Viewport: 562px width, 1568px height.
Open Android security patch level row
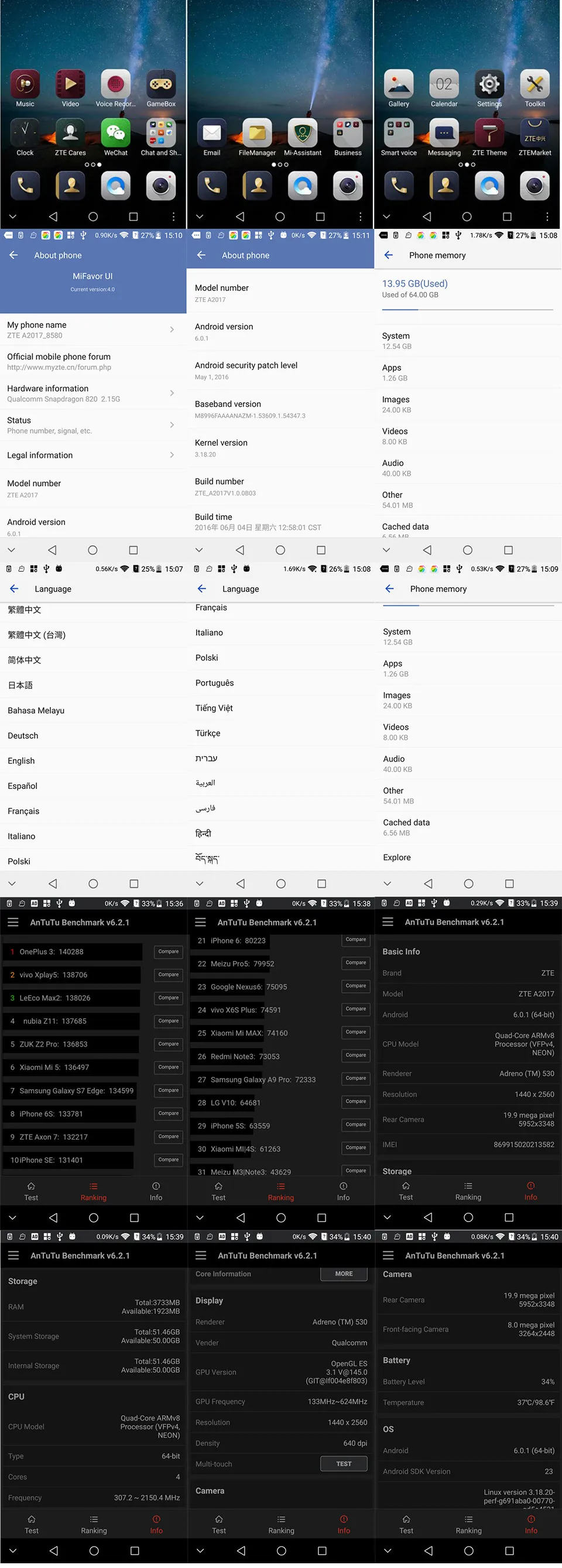click(x=280, y=370)
